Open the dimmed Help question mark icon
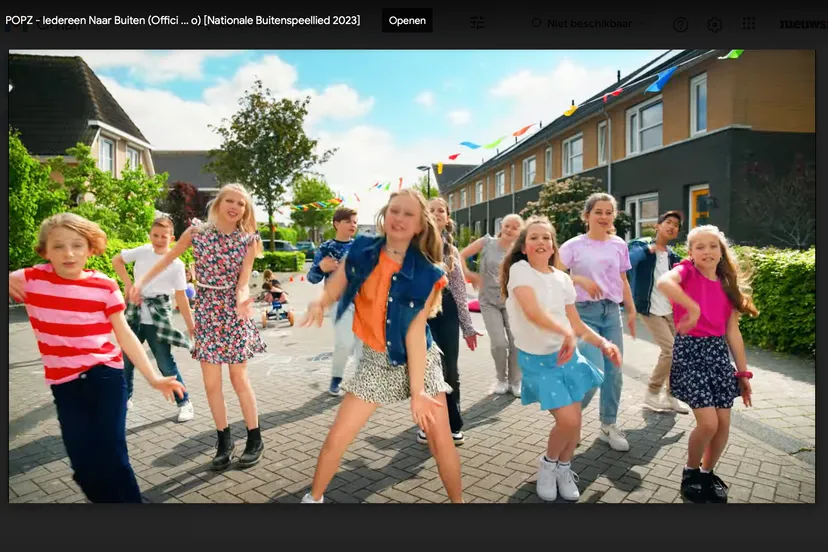828x552 pixels. click(680, 24)
